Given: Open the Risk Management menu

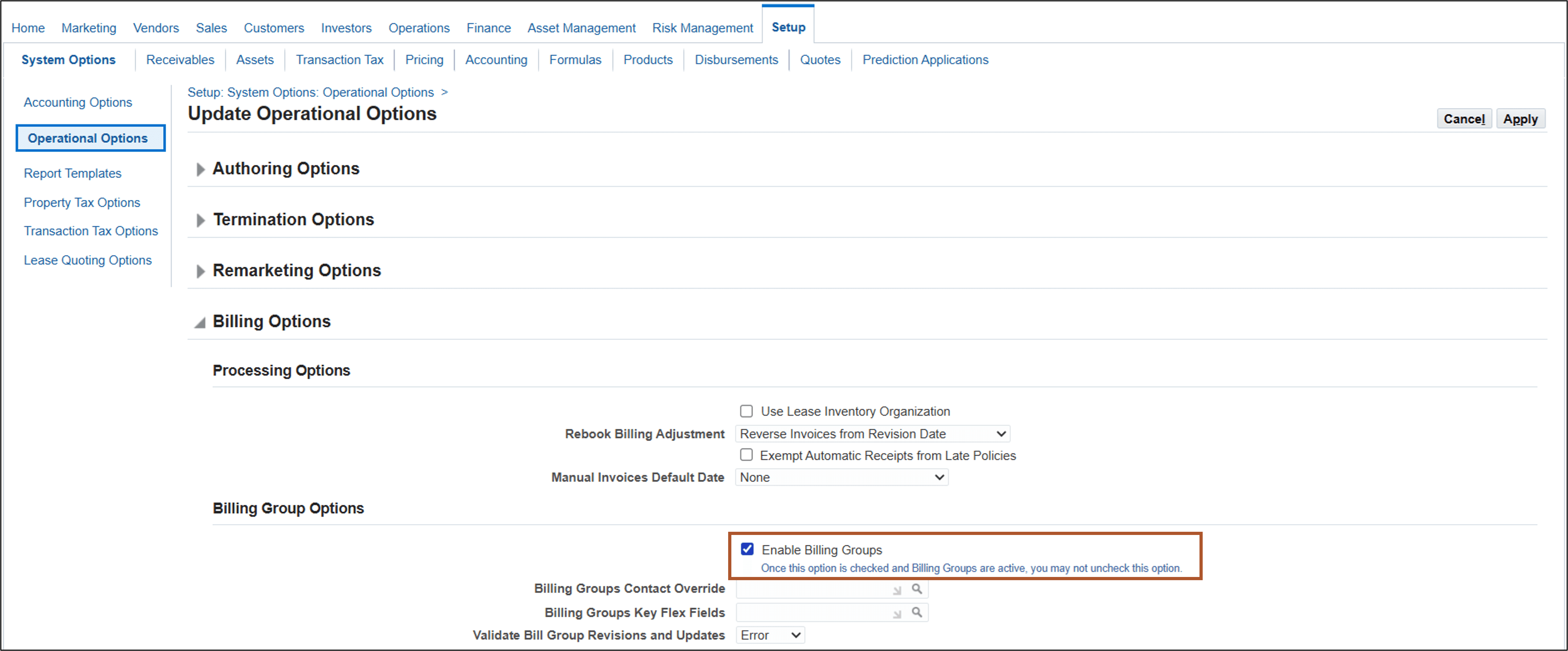Looking at the screenshot, I should 703,27.
